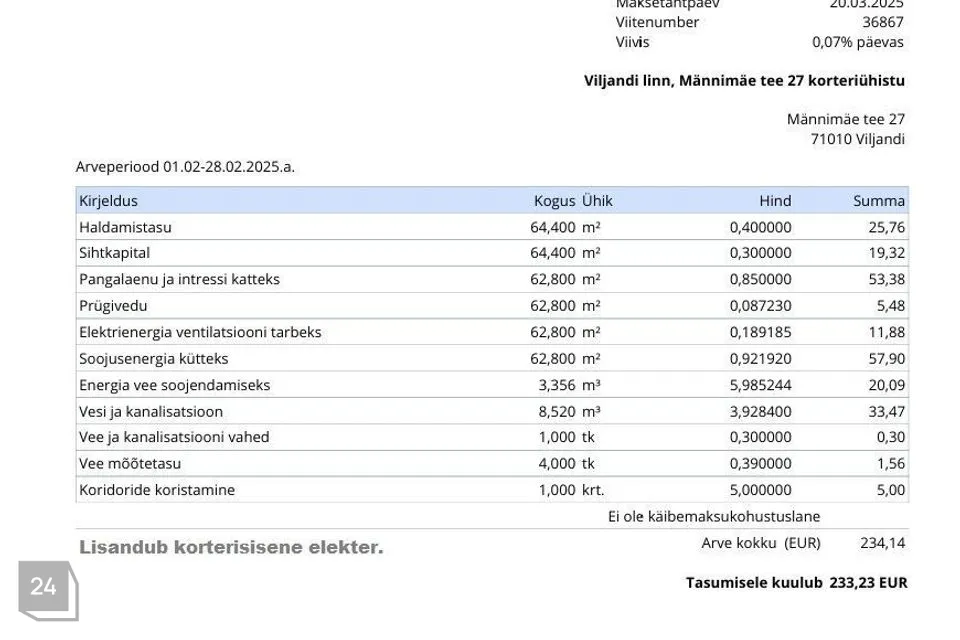Select the Prügivedu row label
The height and width of the screenshot is (640, 960).
pos(113,306)
